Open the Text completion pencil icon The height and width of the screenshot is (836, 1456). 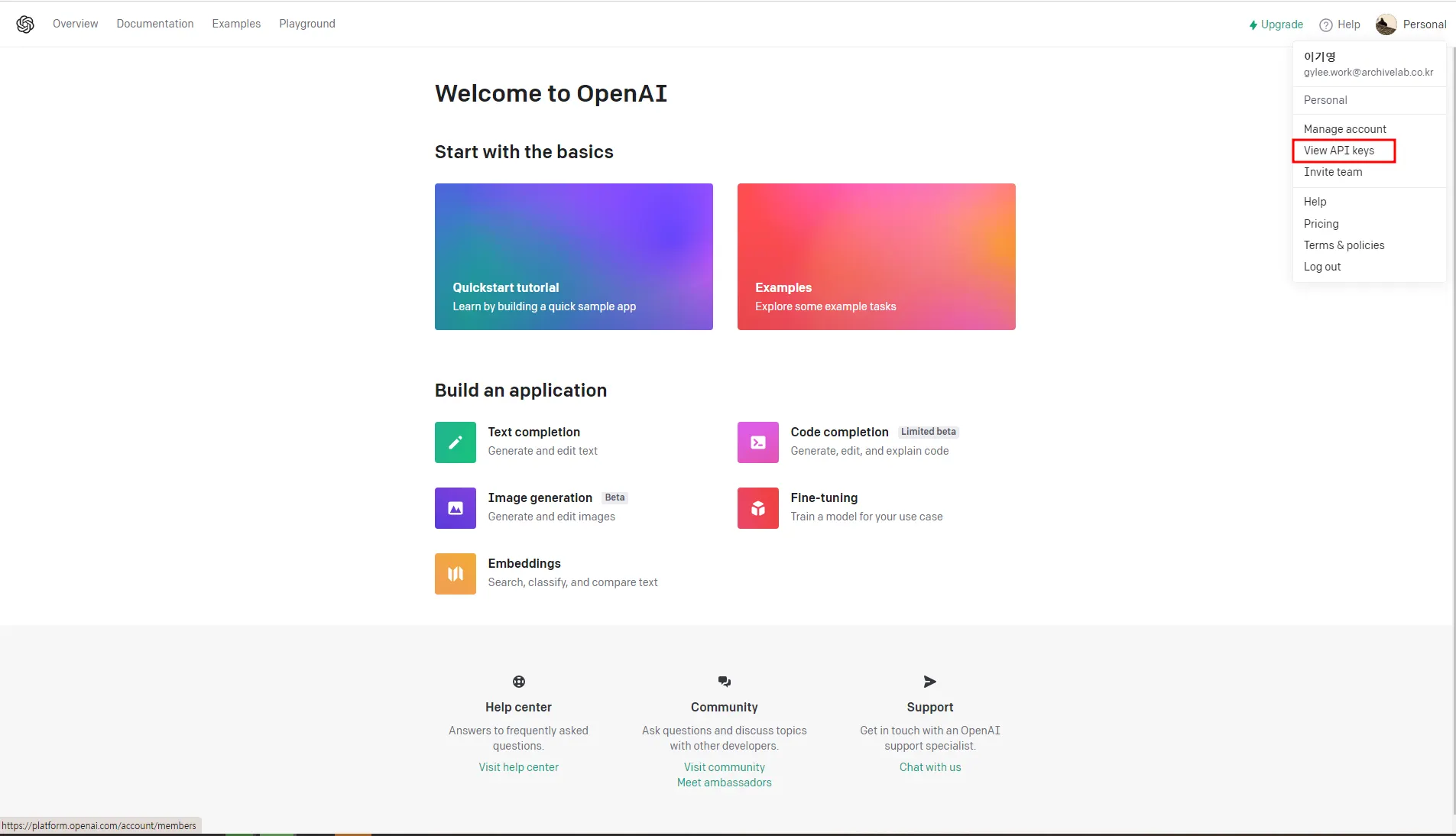point(456,442)
